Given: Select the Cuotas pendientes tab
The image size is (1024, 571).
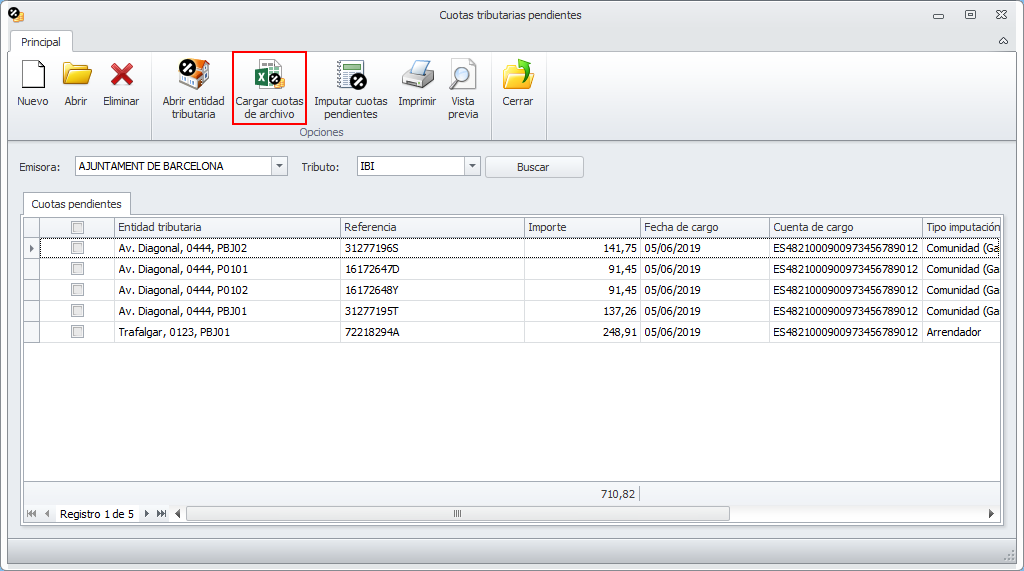Looking at the screenshot, I should tap(76, 204).
